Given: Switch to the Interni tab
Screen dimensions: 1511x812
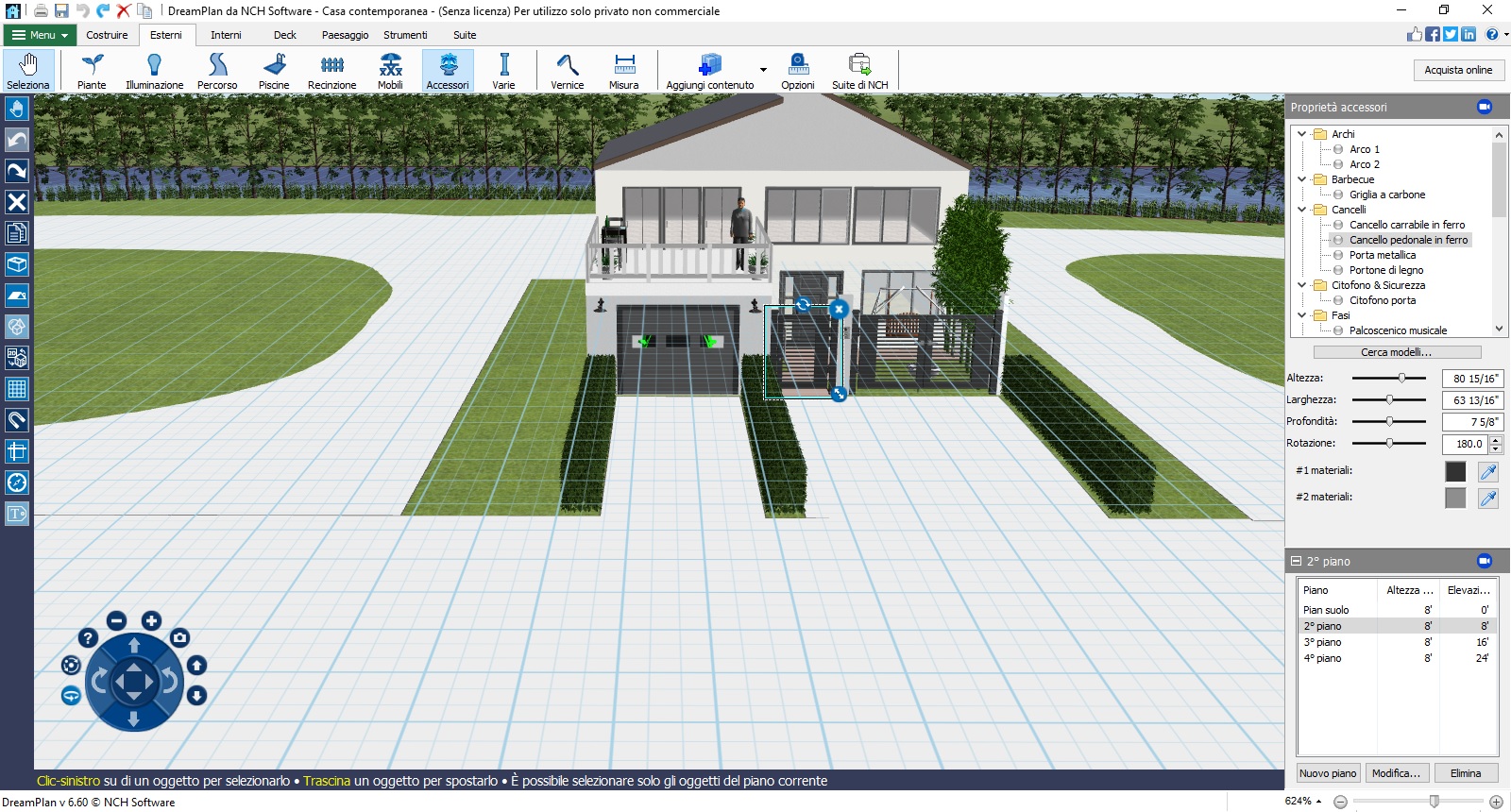Looking at the screenshot, I should coord(226,35).
